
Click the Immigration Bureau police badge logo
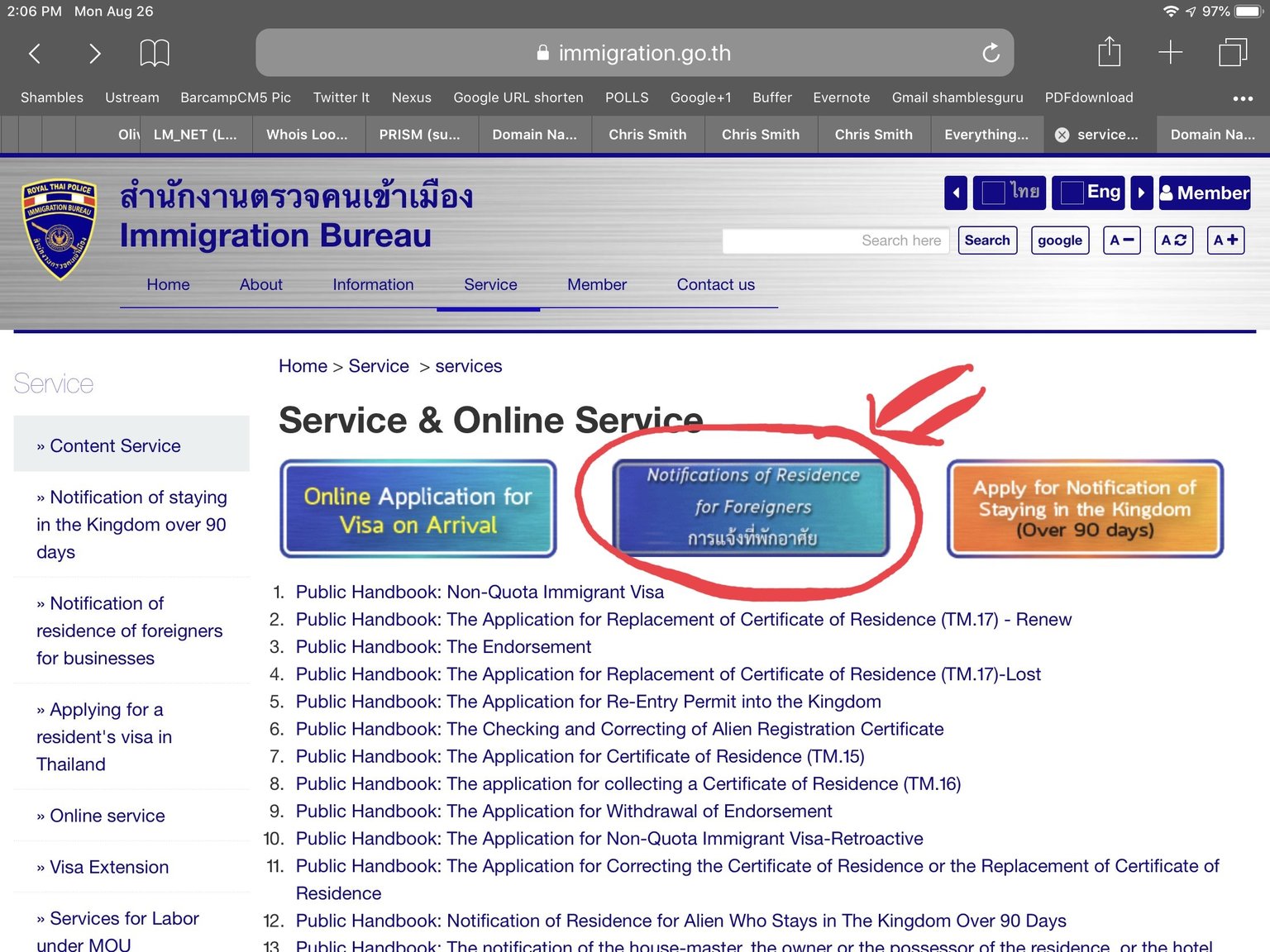tap(60, 230)
